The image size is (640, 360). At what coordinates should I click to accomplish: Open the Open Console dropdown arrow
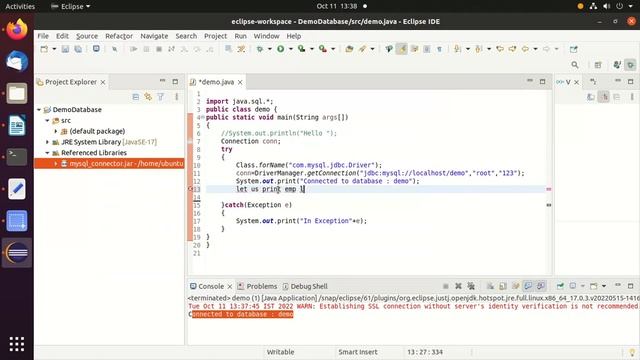[x=604, y=286]
